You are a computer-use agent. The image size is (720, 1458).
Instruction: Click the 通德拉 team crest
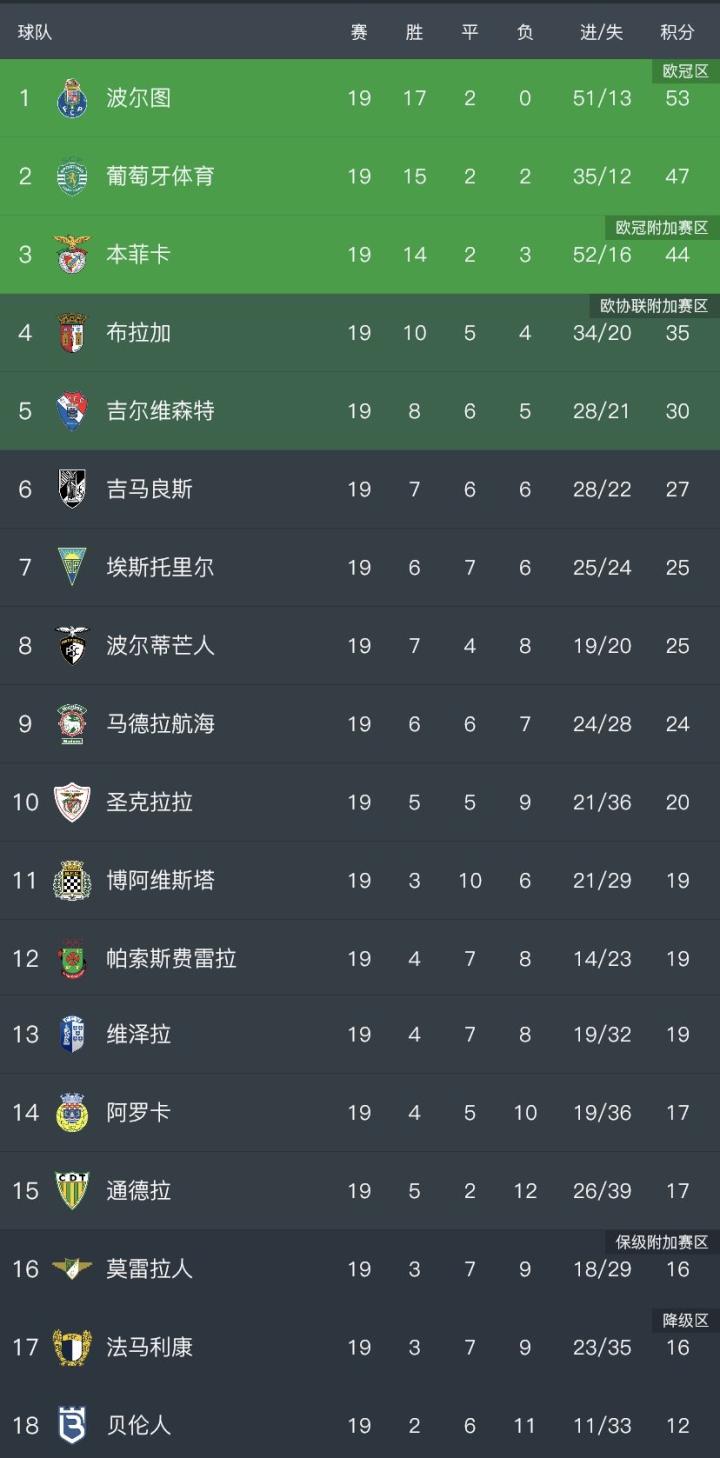point(72,1190)
